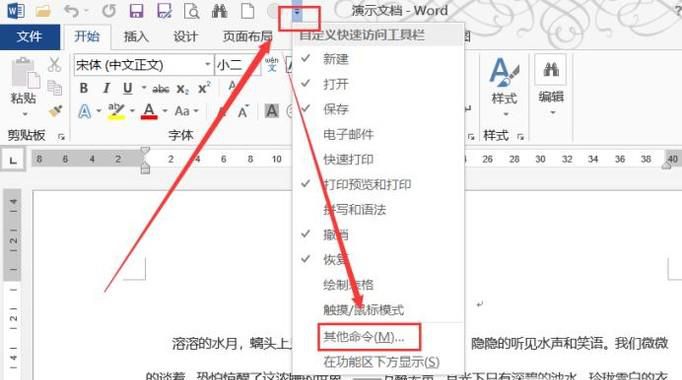Toggle Bold formatting

tap(84, 88)
